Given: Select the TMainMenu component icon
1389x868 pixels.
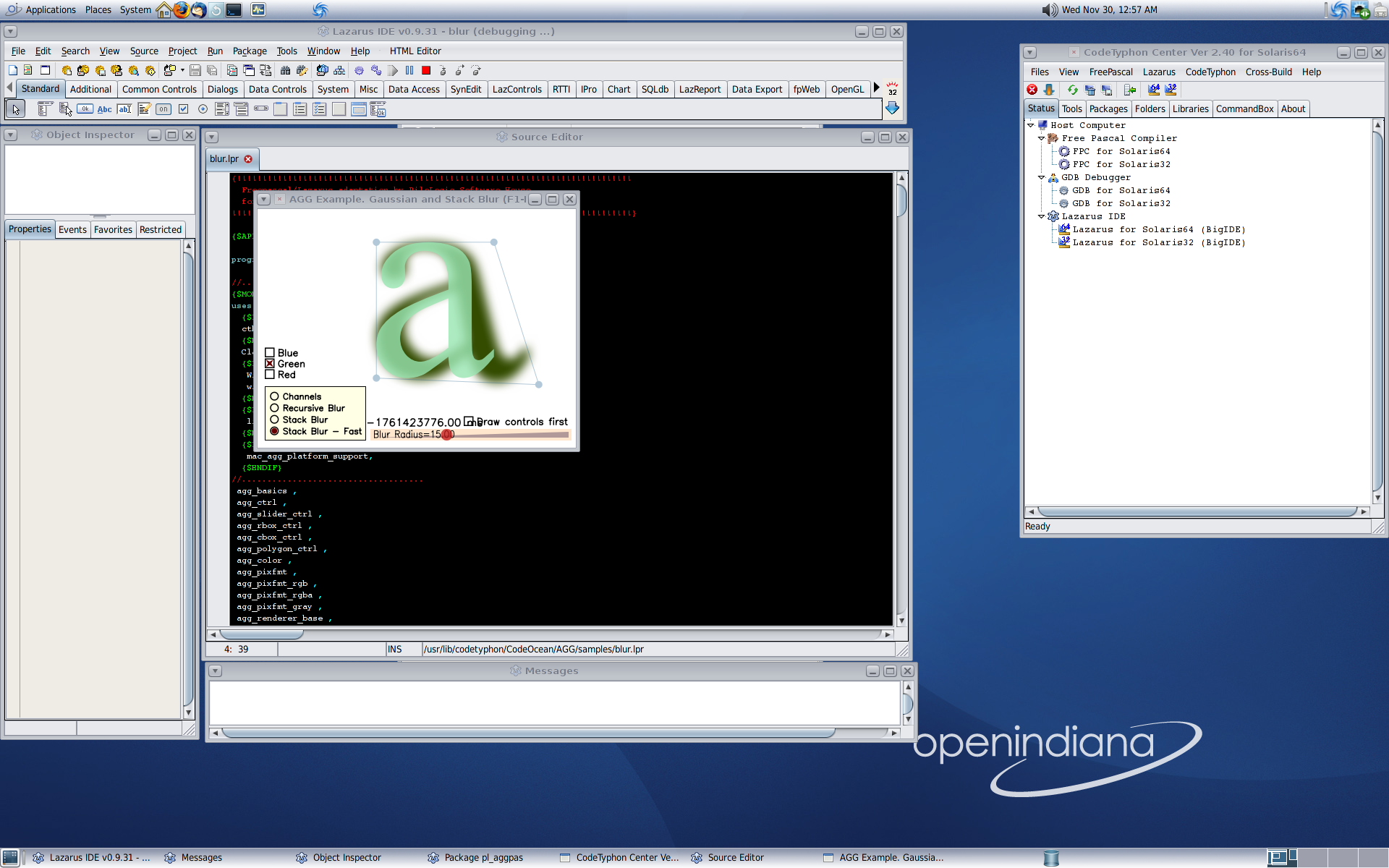Looking at the screenshot, I should pos(45,109).
